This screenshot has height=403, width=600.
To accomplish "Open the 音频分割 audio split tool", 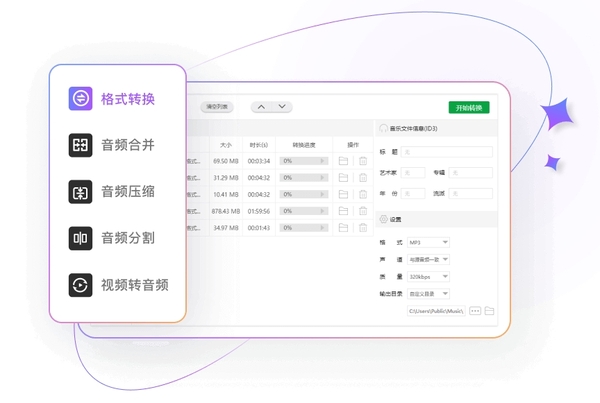I will click(81, 238).
